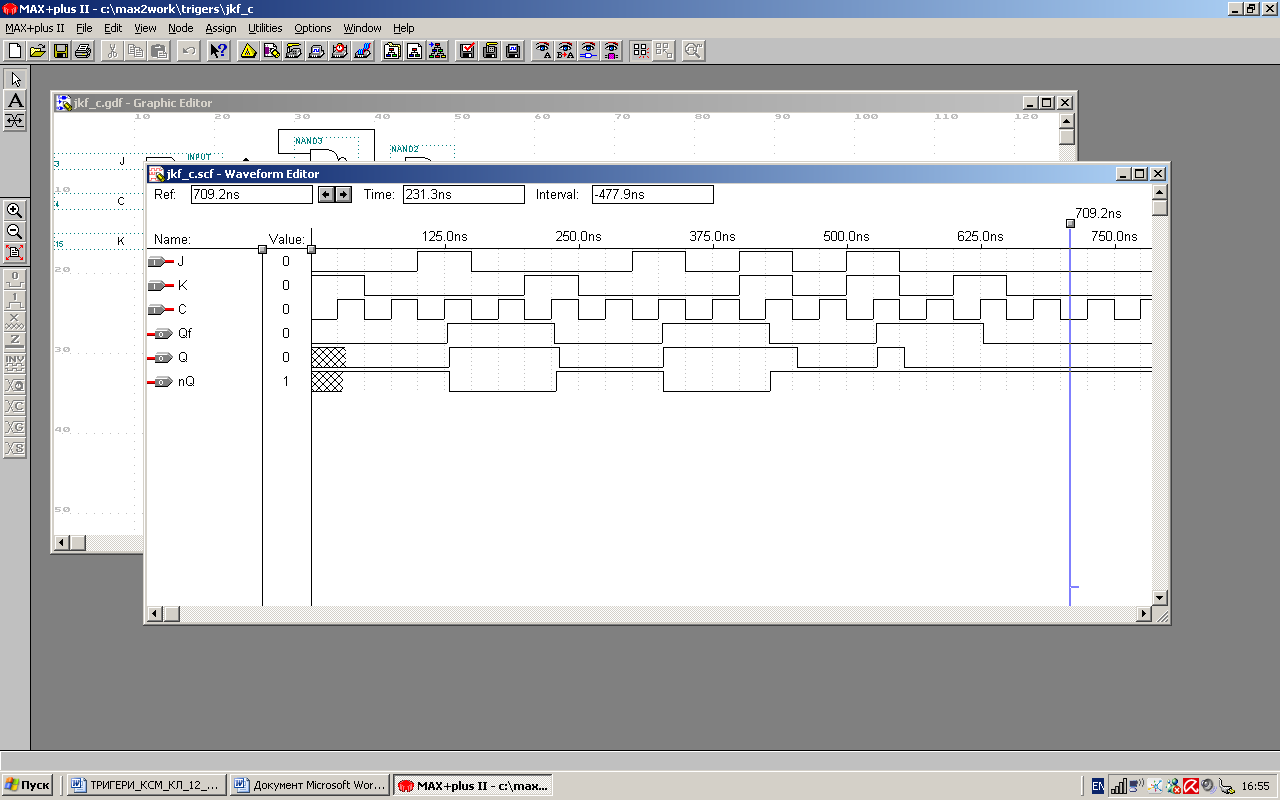
Task: Click the Undo toolbar icon
Action: (188, 50)
